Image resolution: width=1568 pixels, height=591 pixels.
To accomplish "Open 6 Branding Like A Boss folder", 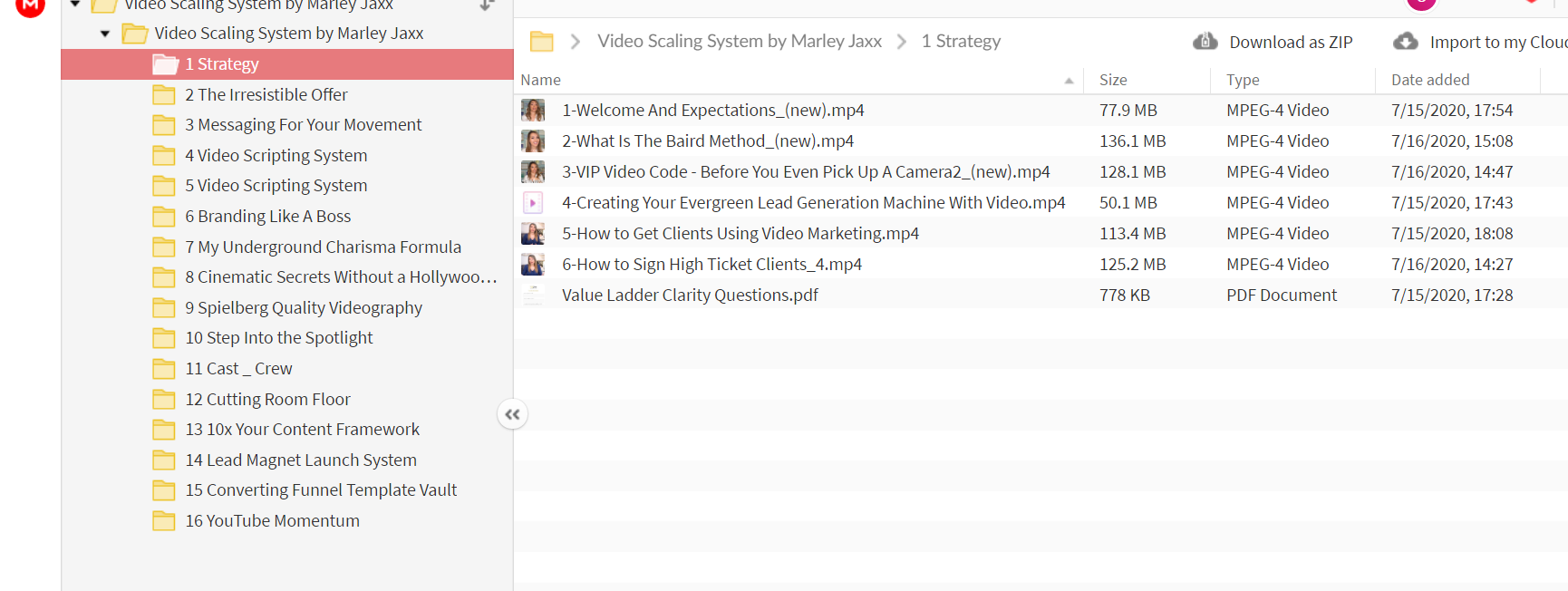I will (x=268, y=217).
